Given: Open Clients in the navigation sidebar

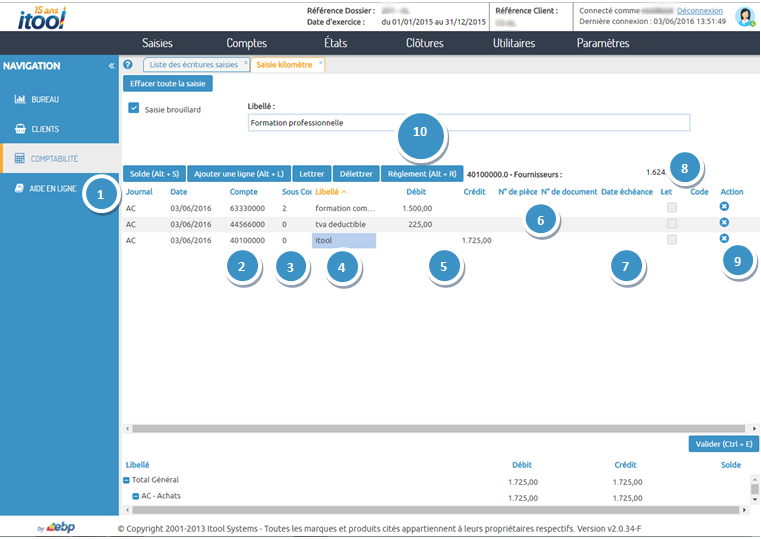Looking at the screenshot, I should (x=45, y=129).
